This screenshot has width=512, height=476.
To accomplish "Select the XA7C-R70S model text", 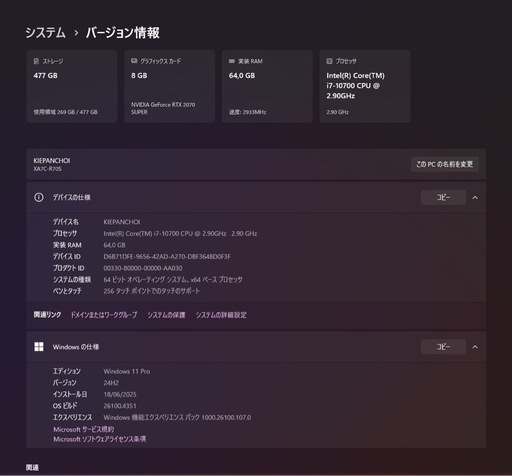I will pos(47,169).
